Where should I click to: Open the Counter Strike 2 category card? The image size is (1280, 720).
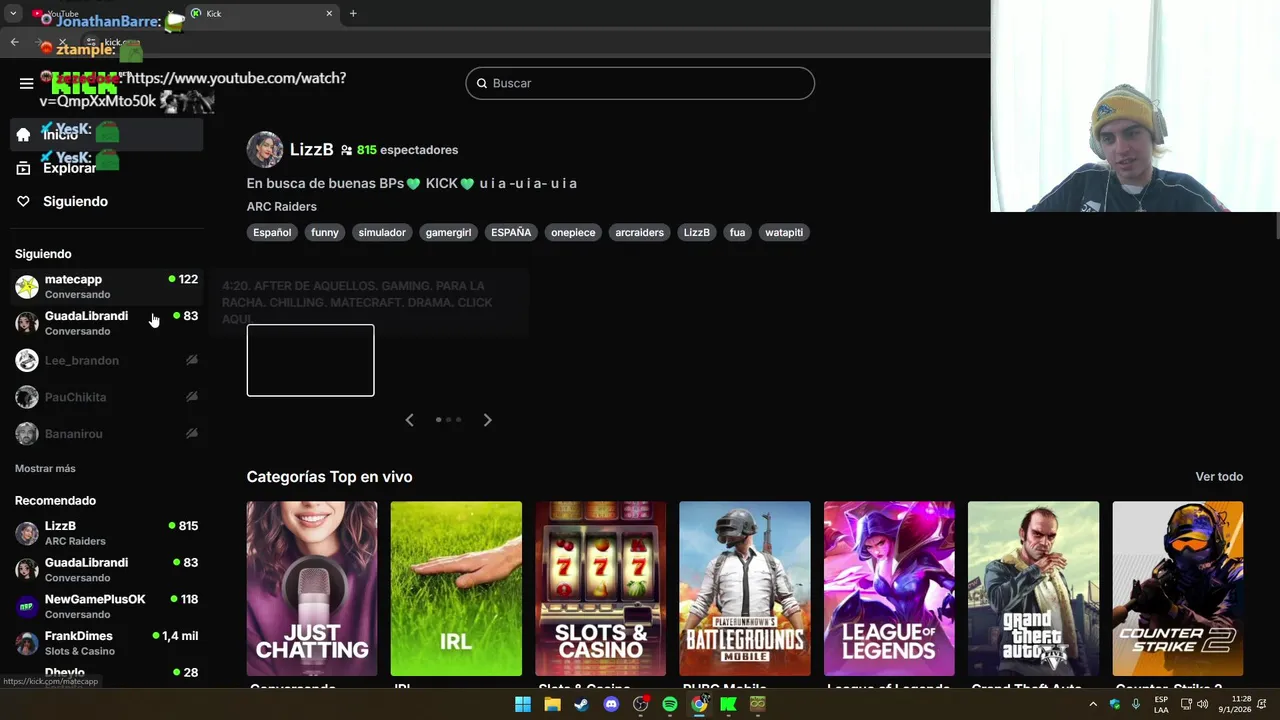1178,589
